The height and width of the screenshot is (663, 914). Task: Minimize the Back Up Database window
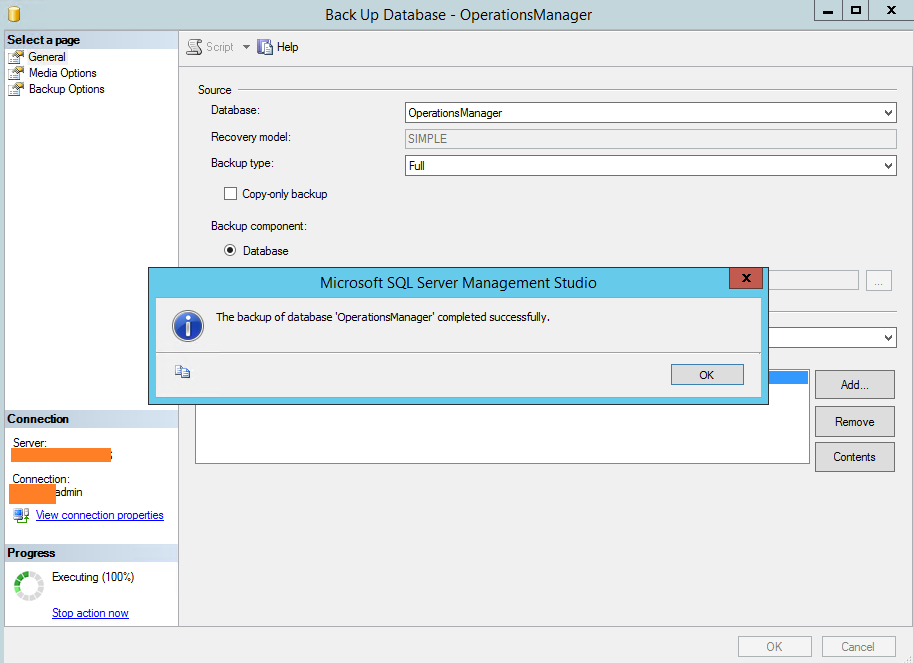828,10
